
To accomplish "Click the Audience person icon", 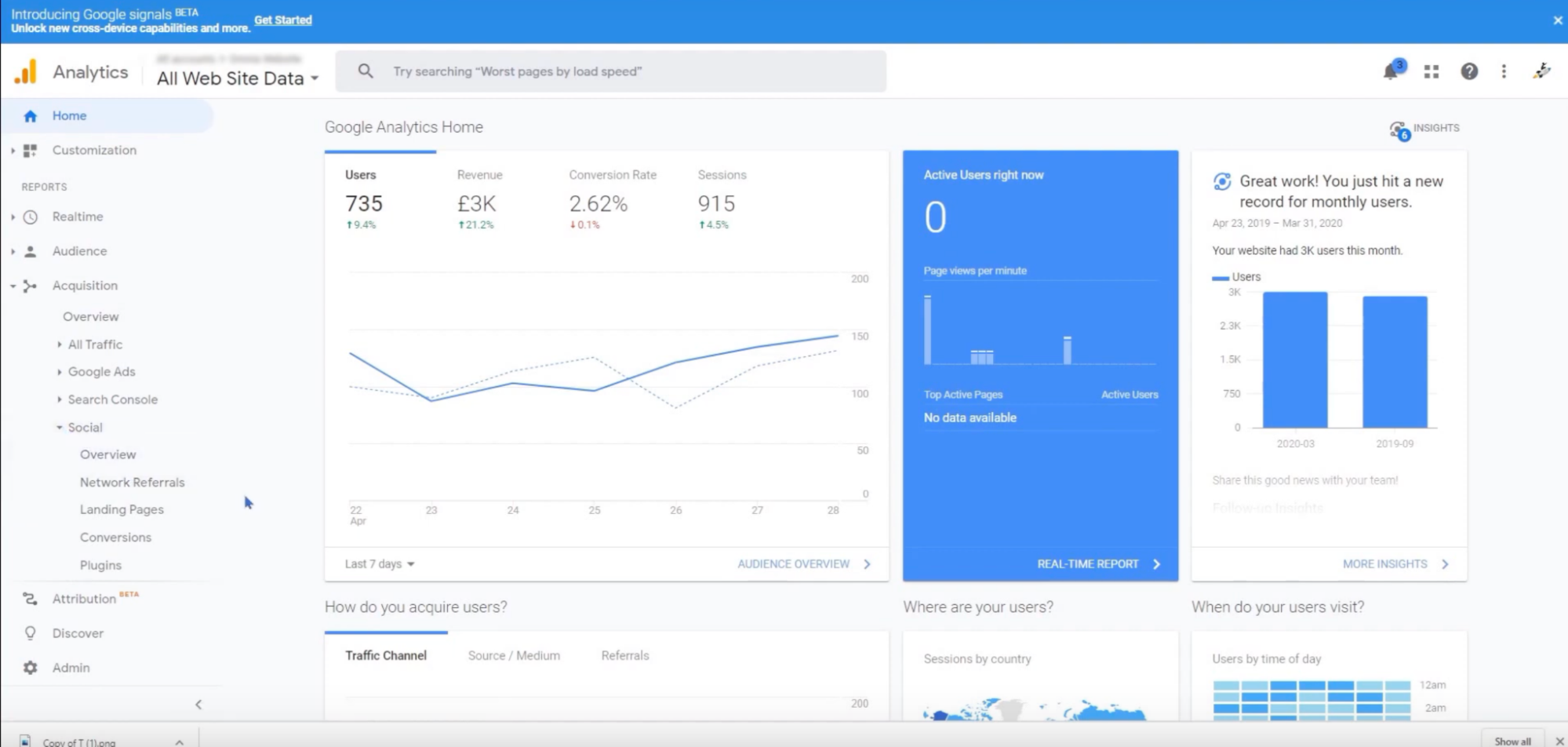I will pos(31,252).
